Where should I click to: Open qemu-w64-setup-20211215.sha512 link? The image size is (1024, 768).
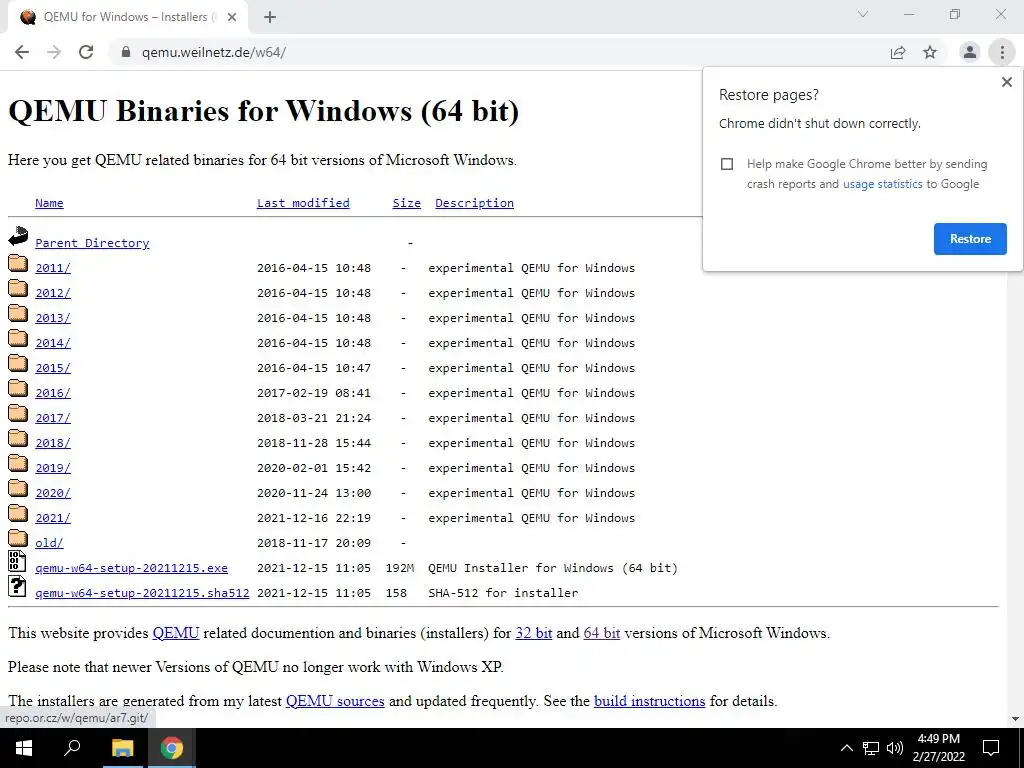[142, 593]
